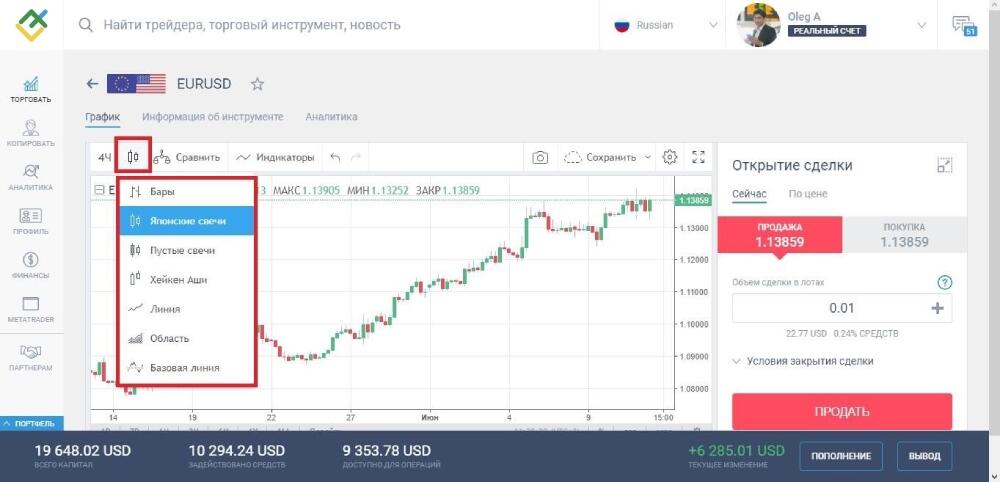Click the 10 294.24 USD used funds

tap(237, 451)
